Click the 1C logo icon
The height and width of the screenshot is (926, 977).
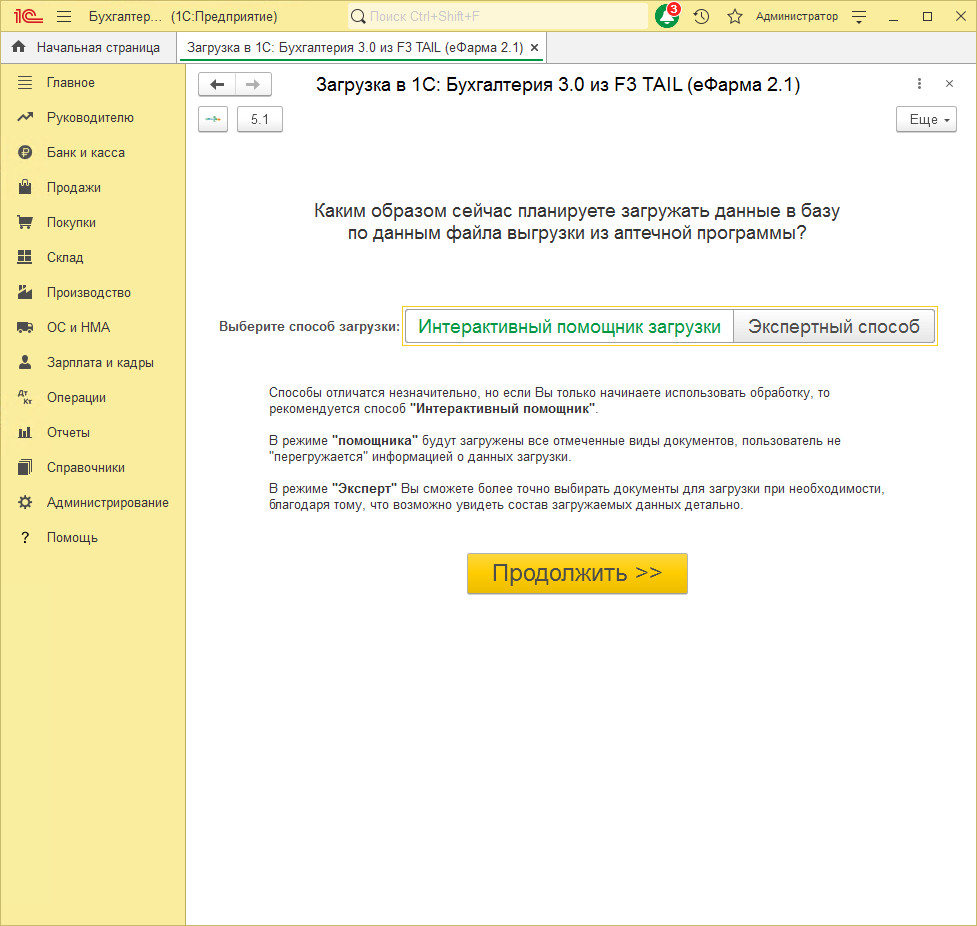click(28, 16)
